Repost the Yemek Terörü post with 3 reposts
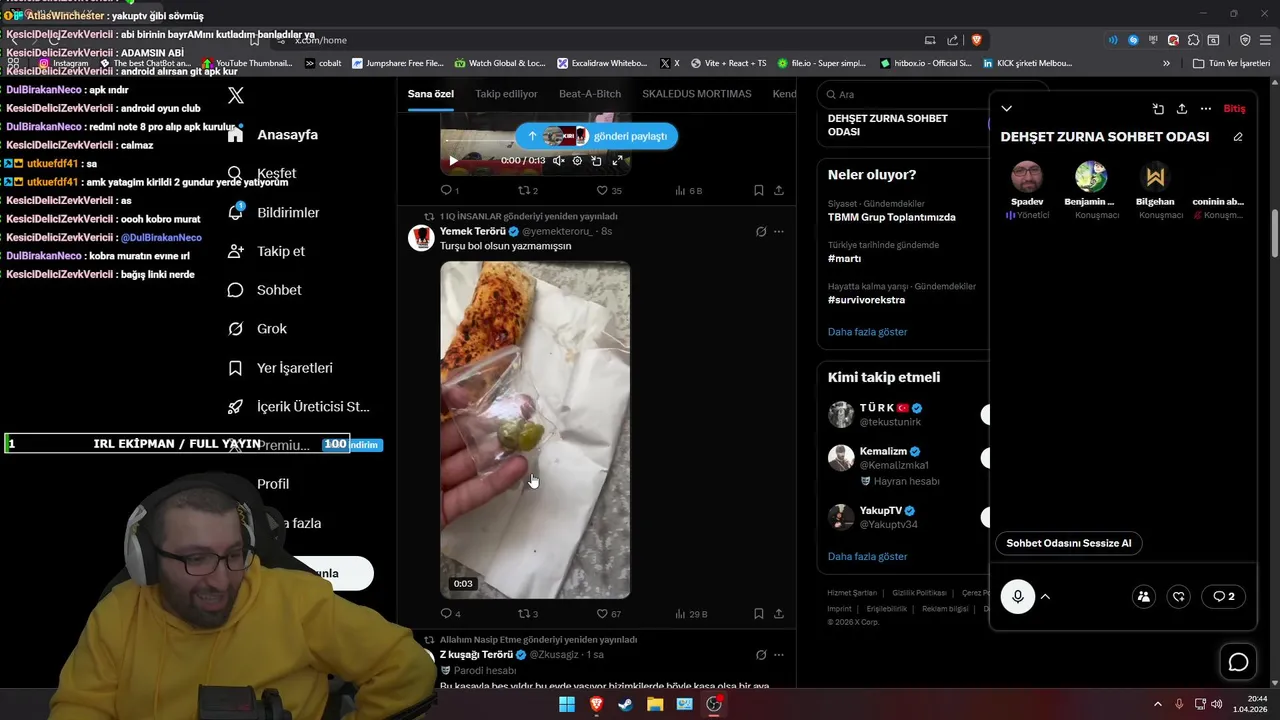Viewport: 1280px width, 720px height. point(527,614)
